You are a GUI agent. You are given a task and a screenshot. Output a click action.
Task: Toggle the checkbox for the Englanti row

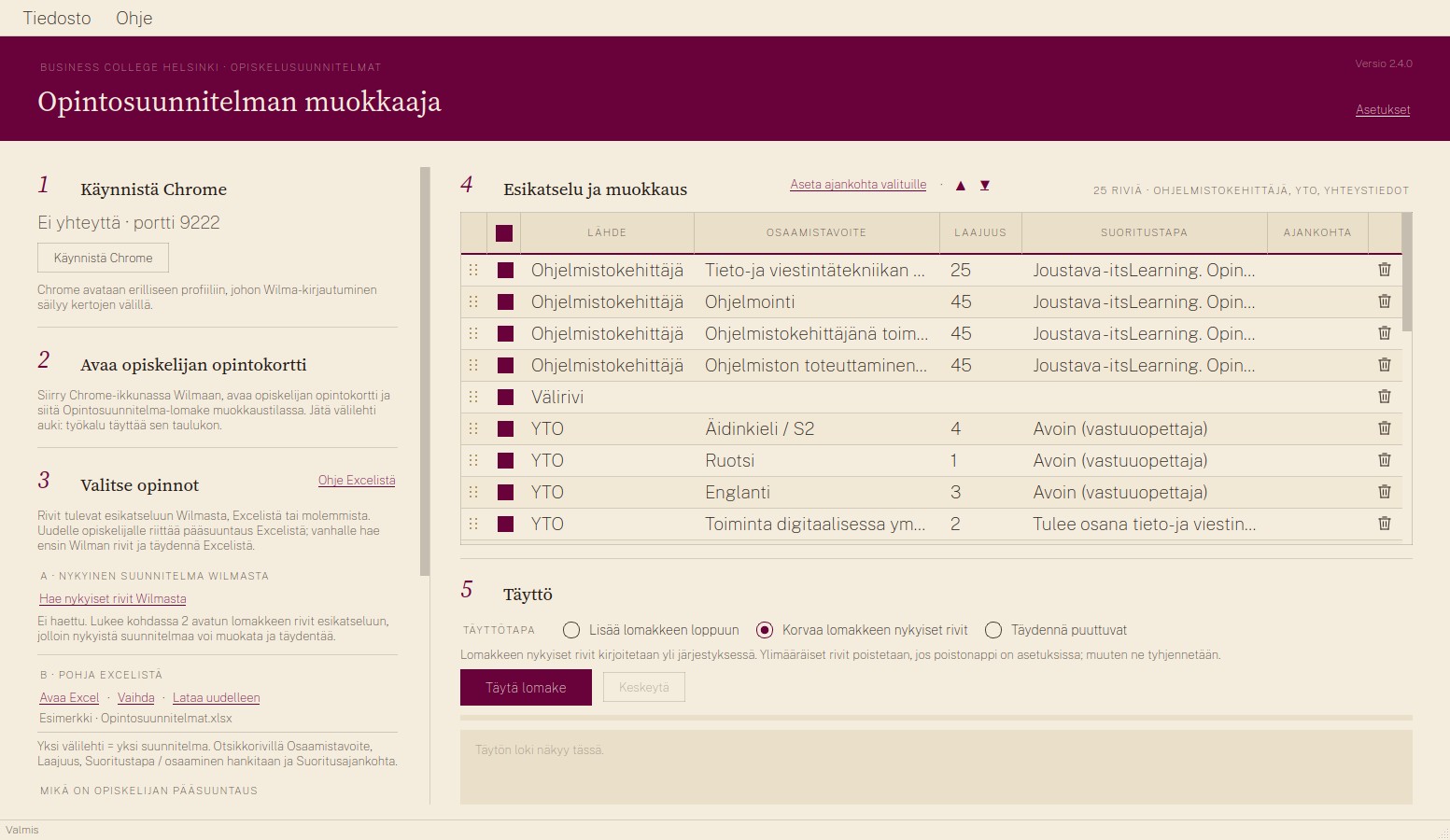click(506, 493)
